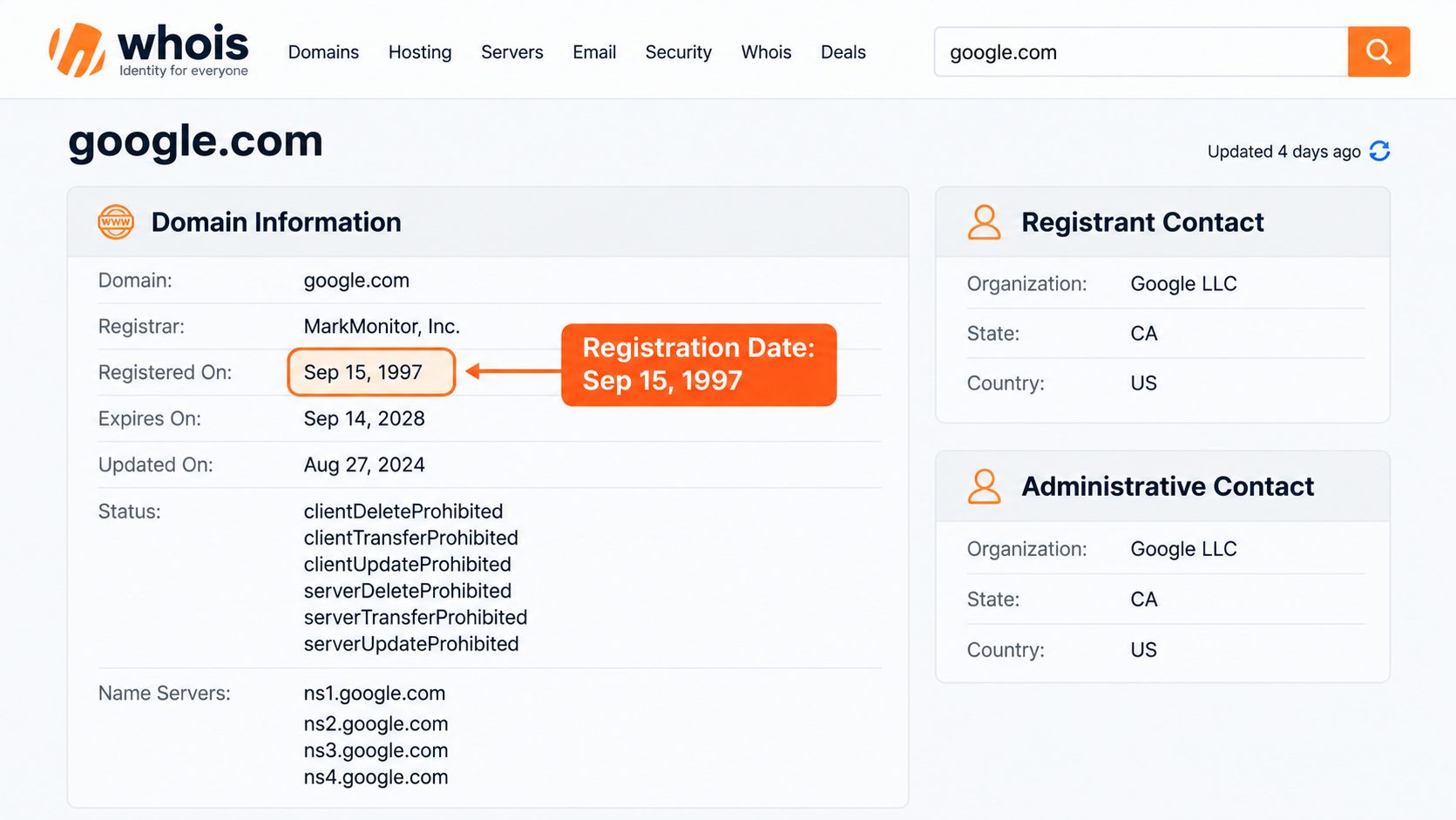Click the clientTransferProhibited status
The image size is (1456, 820).
411,538
